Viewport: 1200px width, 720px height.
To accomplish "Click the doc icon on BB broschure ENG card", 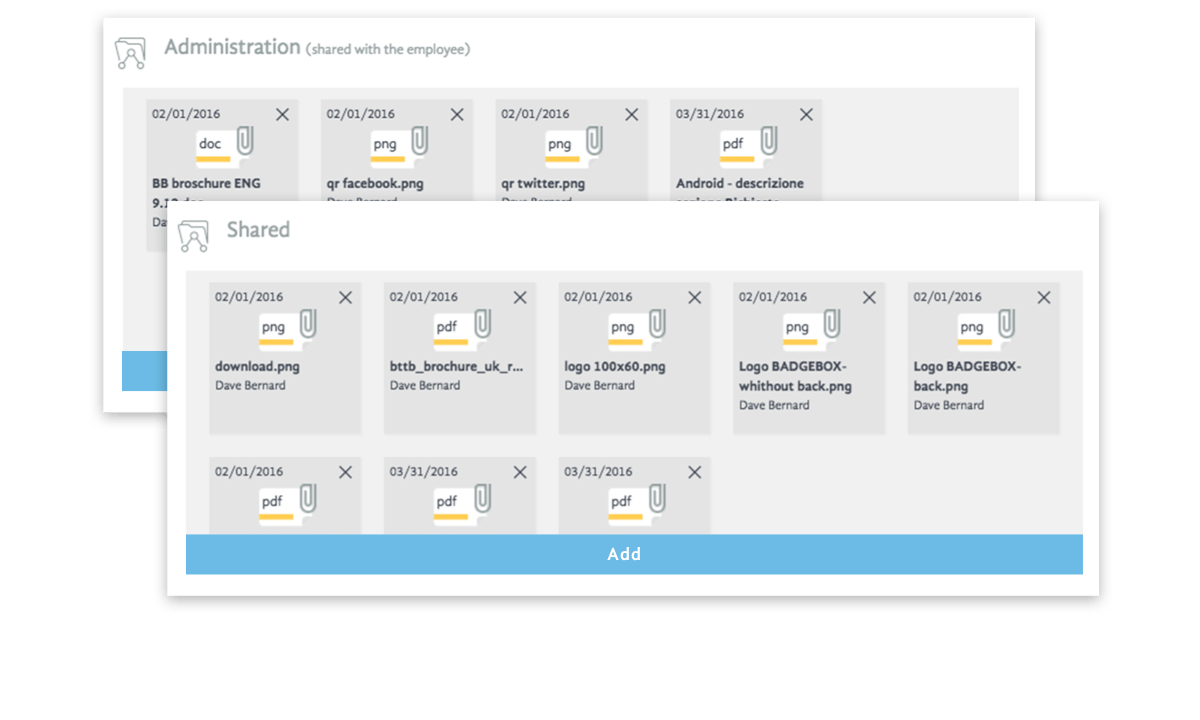I will tap(210, 143).
